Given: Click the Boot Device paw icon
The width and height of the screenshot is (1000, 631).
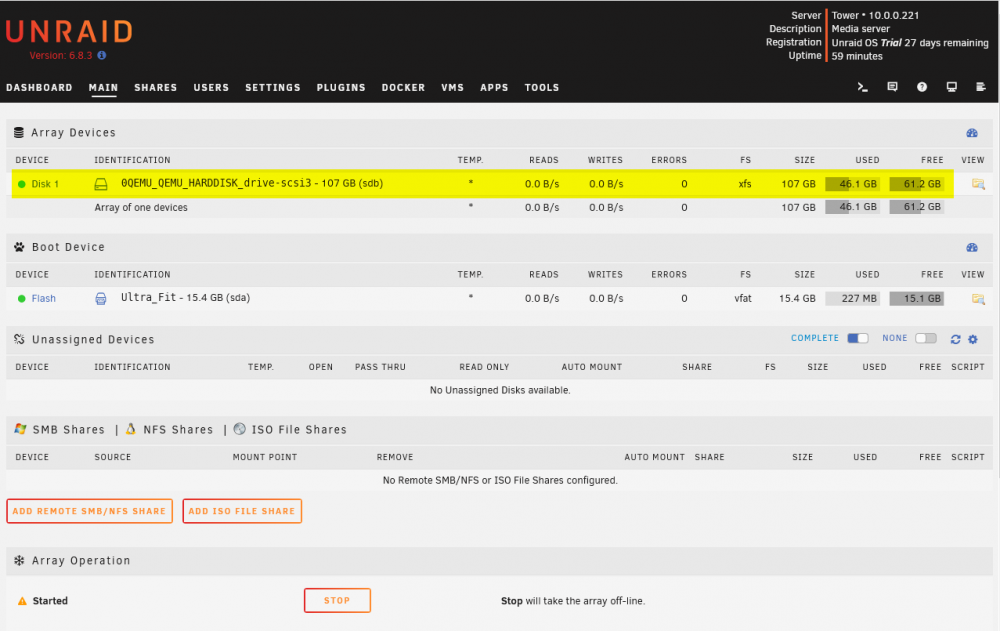Looking at the screenshot, I should (x=19, y=247).
